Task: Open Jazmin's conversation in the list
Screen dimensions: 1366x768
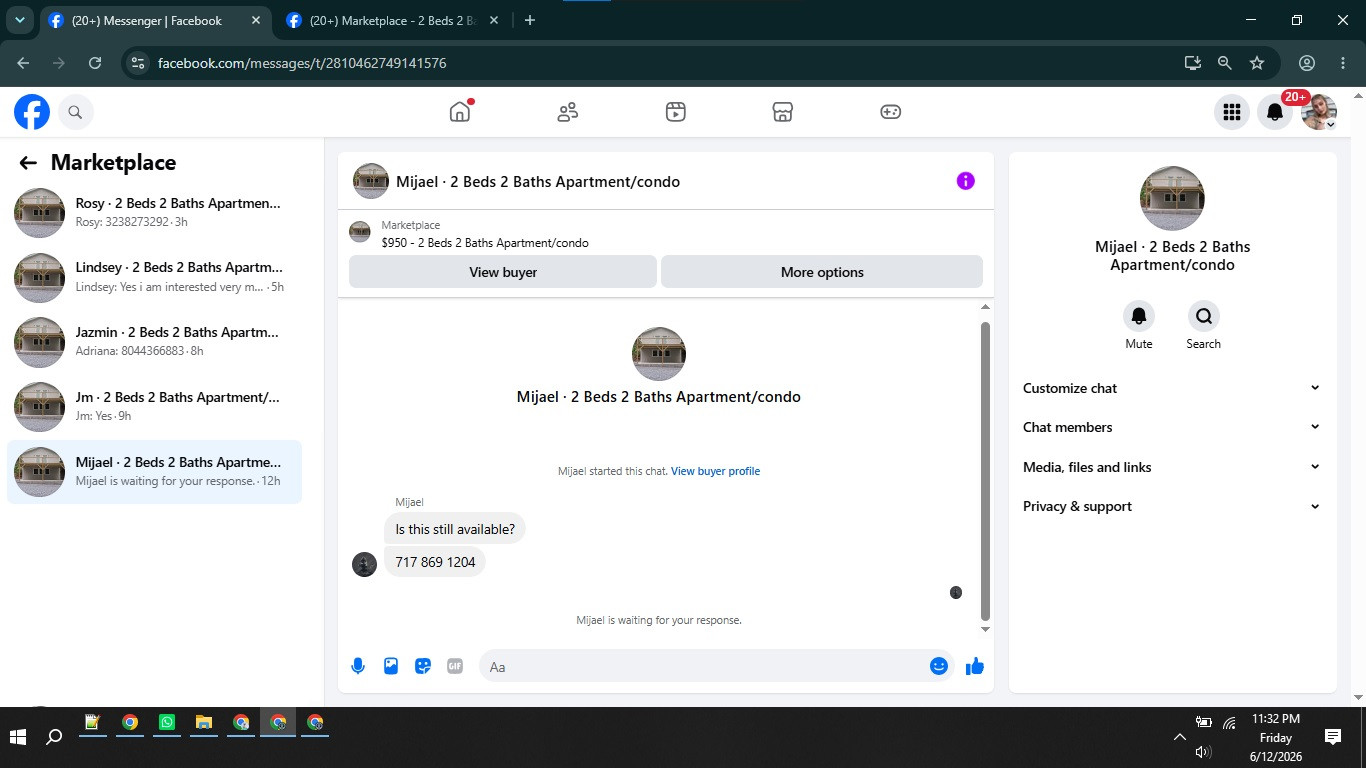Action: tap(154, 342)
